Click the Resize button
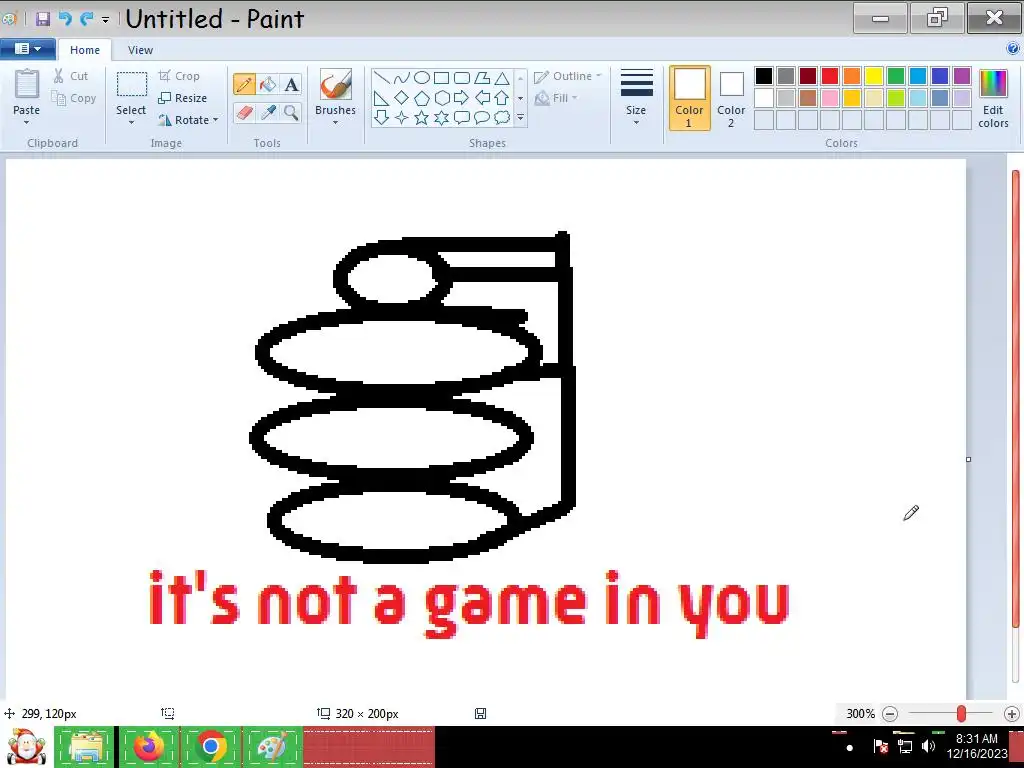Image resolution: width=1024 pixels, height=768 pixels. click(x=183, y=98)
